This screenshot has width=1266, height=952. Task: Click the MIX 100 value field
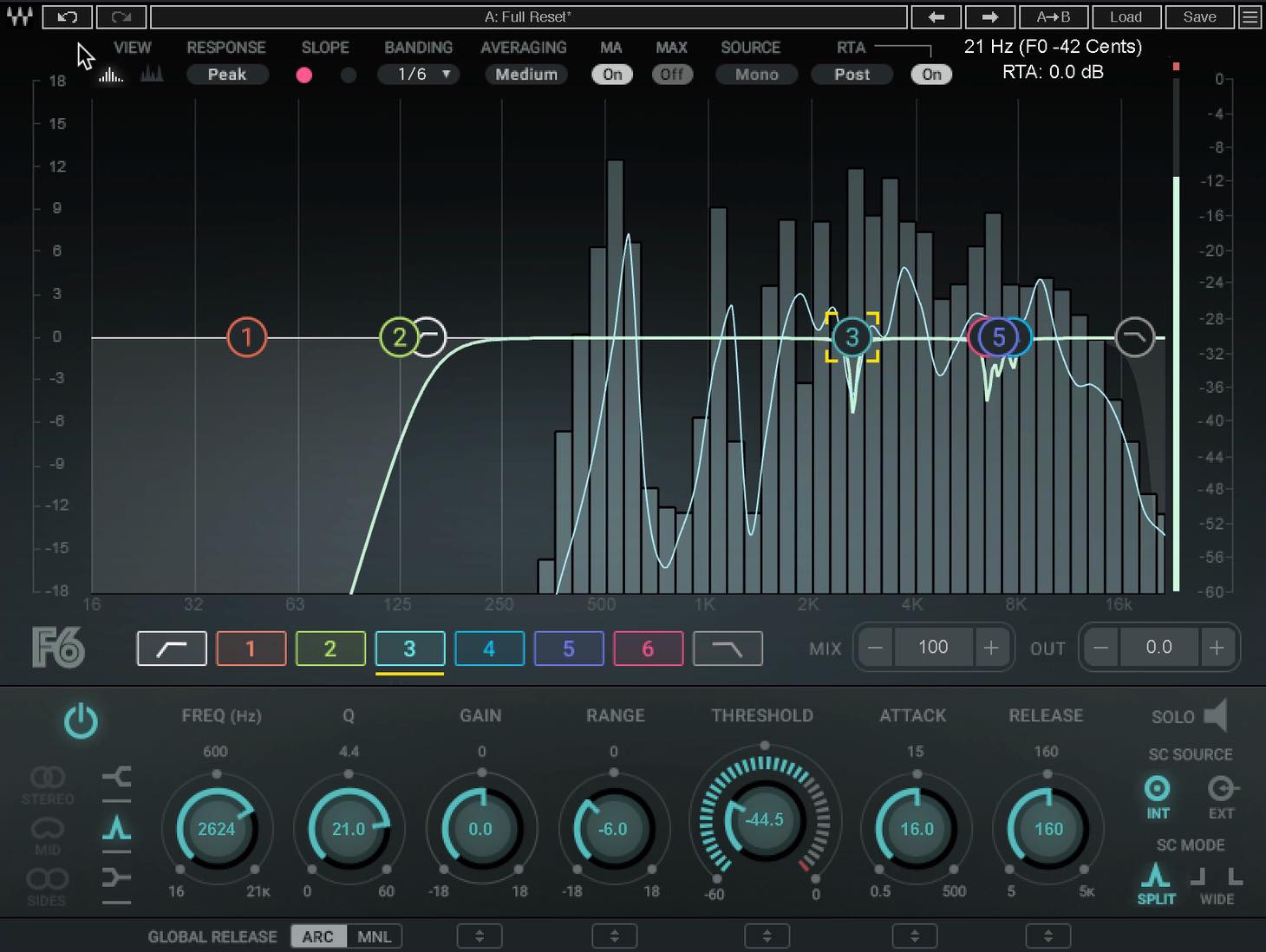tap(933, 648)
